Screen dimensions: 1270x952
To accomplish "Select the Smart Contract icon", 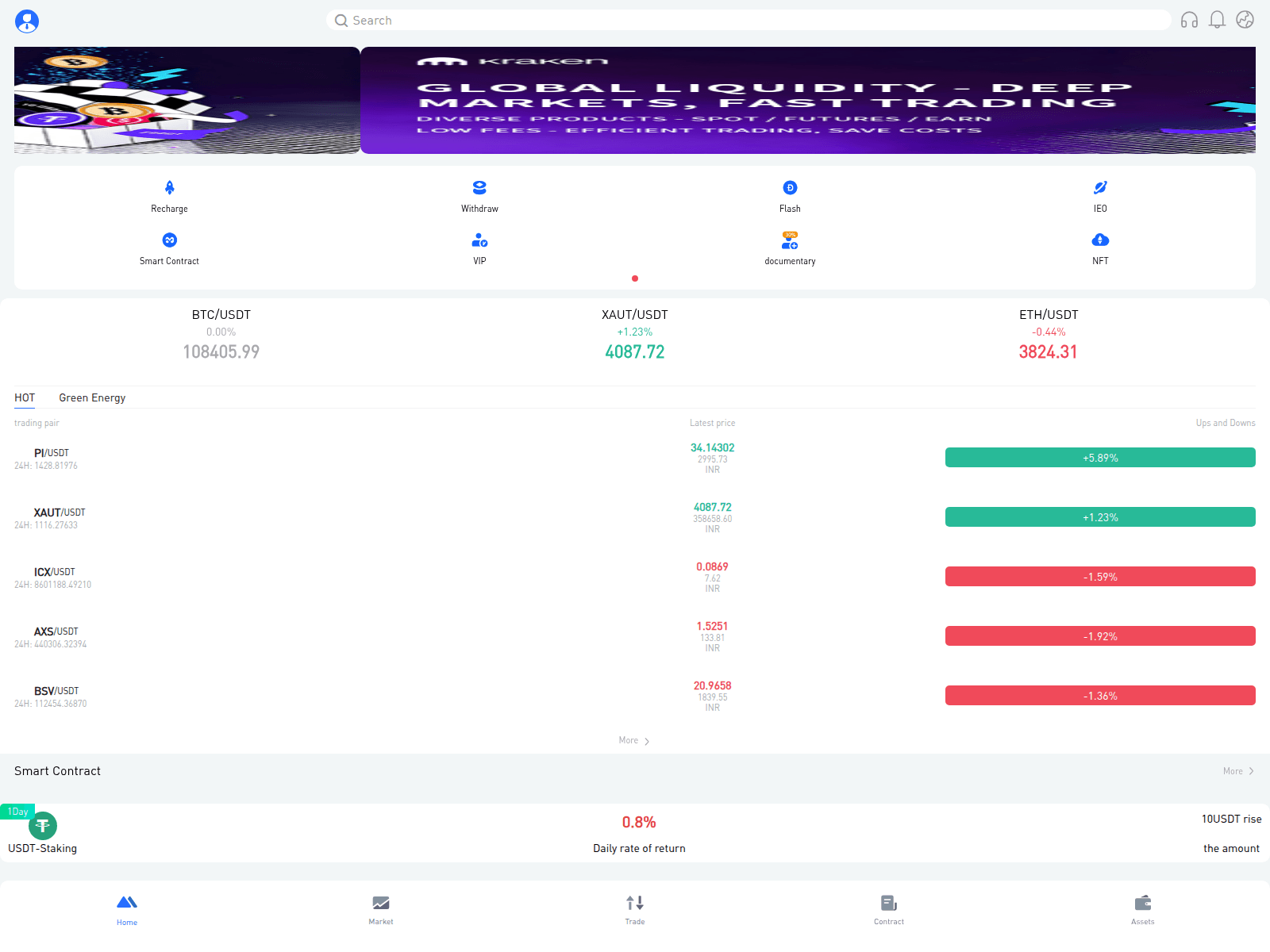I will click(x=169, y=247).
